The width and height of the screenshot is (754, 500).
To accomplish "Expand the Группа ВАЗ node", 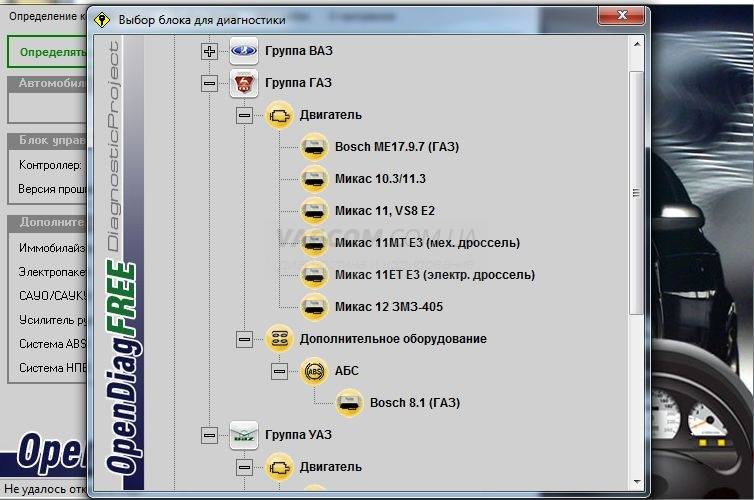I will [x=209, y=51].
